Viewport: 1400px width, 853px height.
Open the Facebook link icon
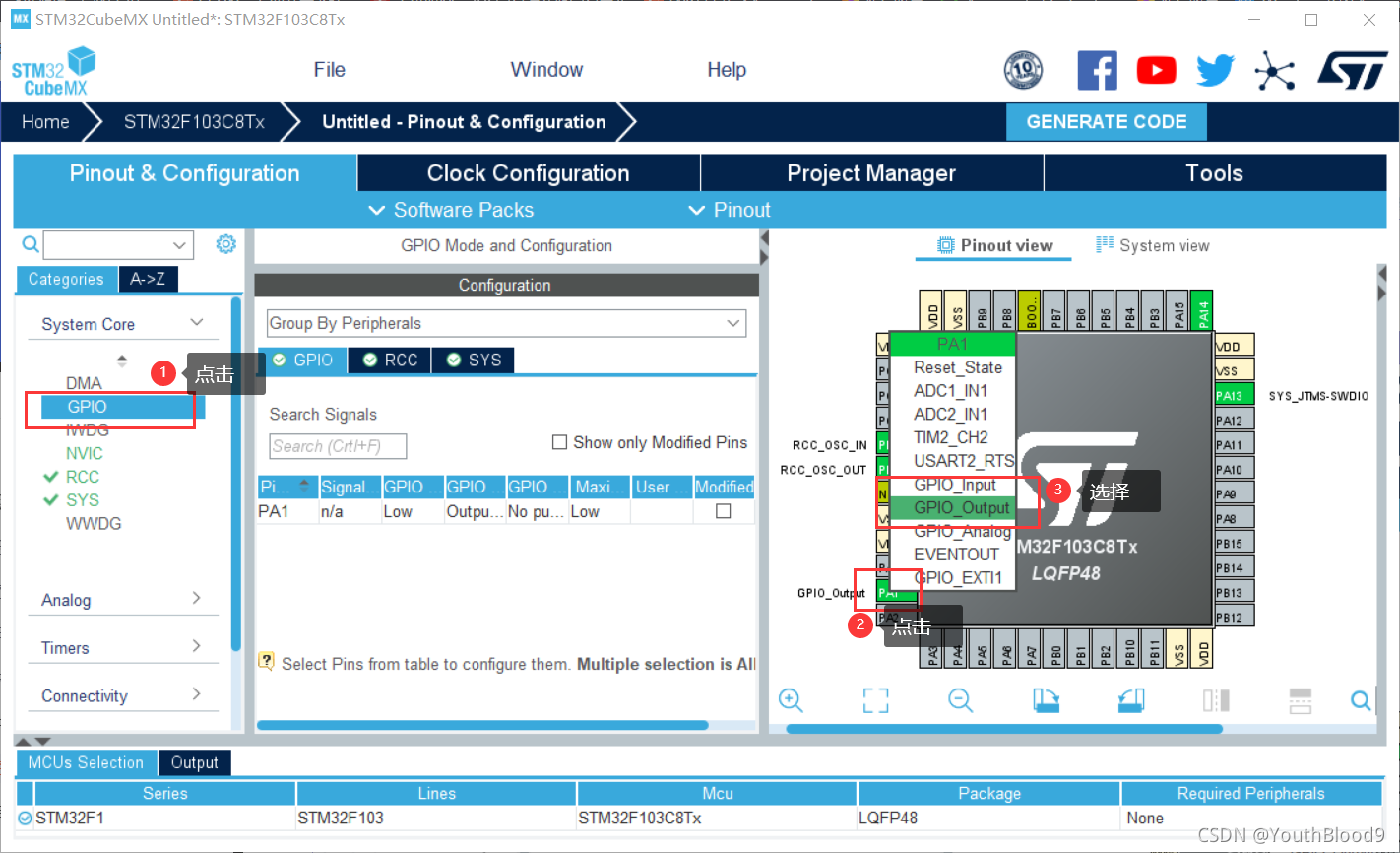1097,71
